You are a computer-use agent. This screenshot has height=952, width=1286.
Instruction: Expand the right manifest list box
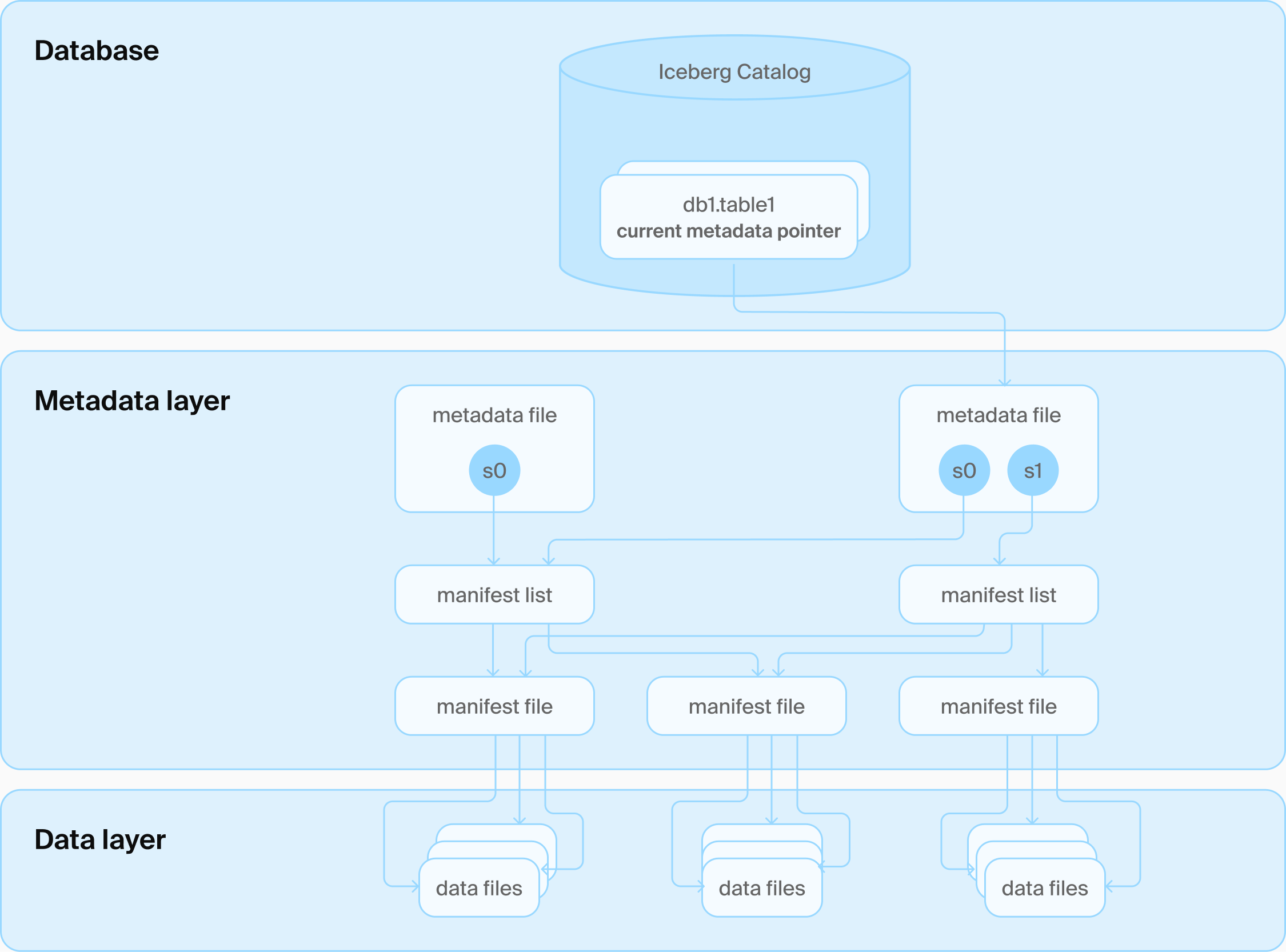pos(999,594)
